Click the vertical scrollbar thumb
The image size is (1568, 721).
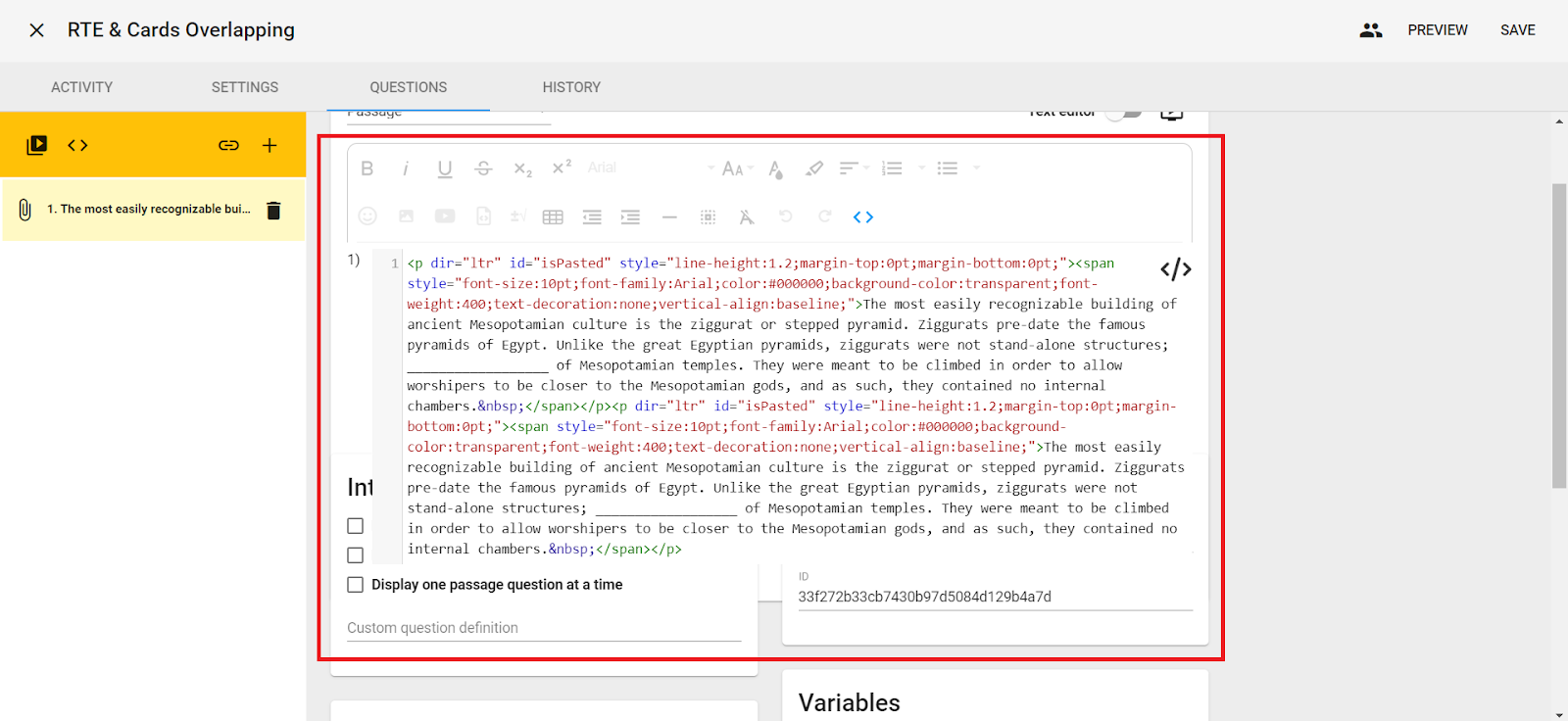tap(1559, 335)
